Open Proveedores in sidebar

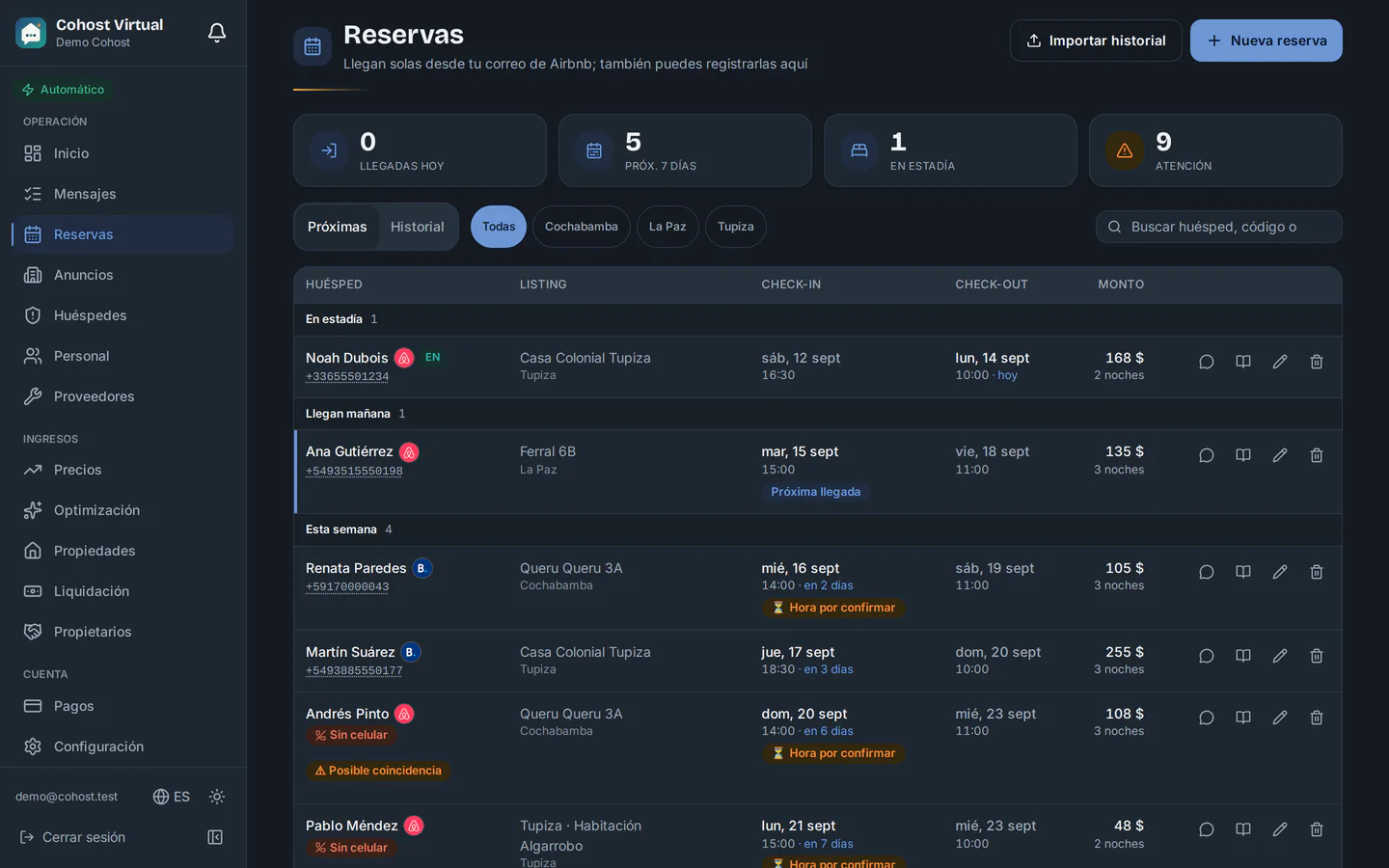123,396
